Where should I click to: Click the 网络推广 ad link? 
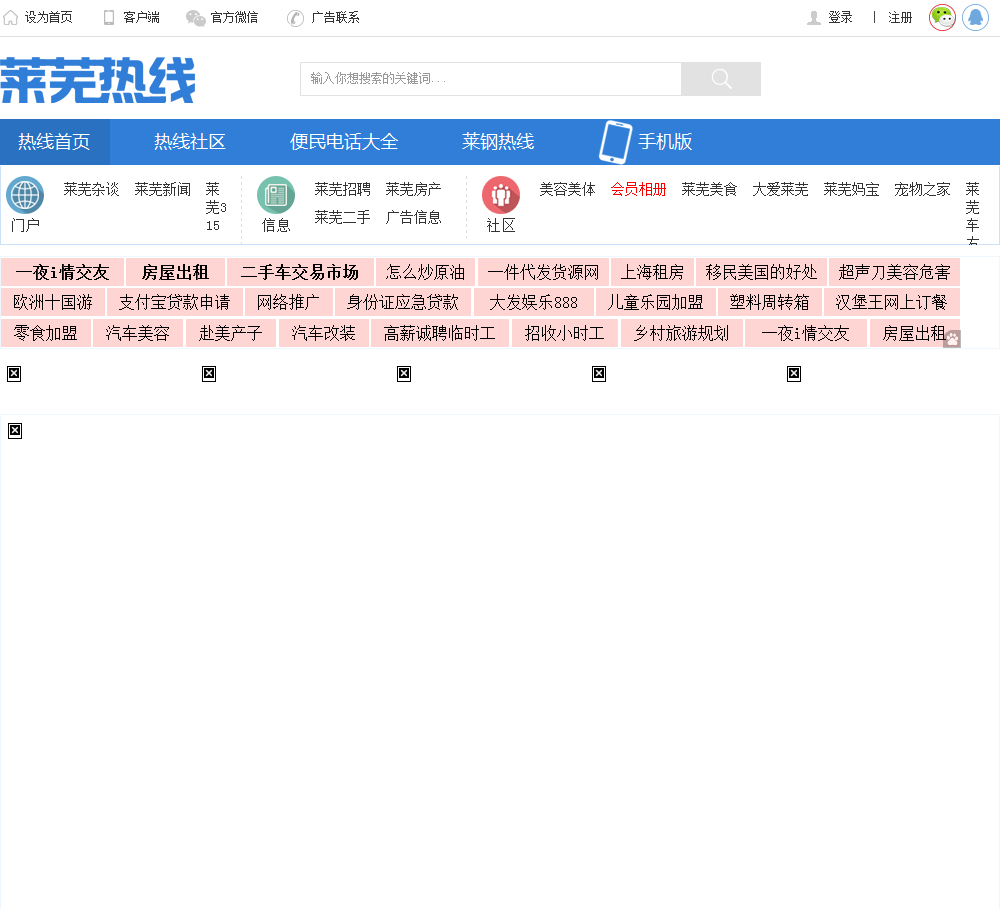pos(288,302)
